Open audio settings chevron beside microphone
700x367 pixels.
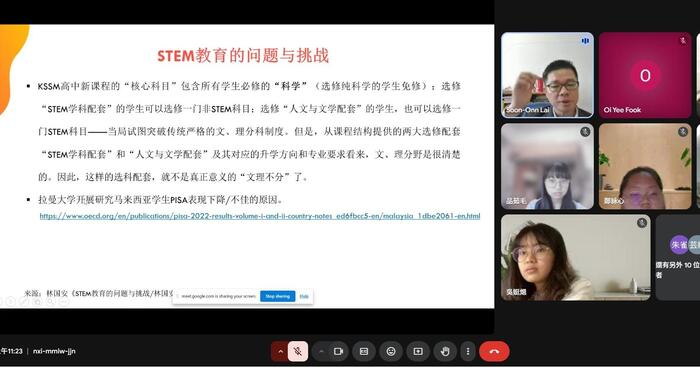tap(280, 351)
